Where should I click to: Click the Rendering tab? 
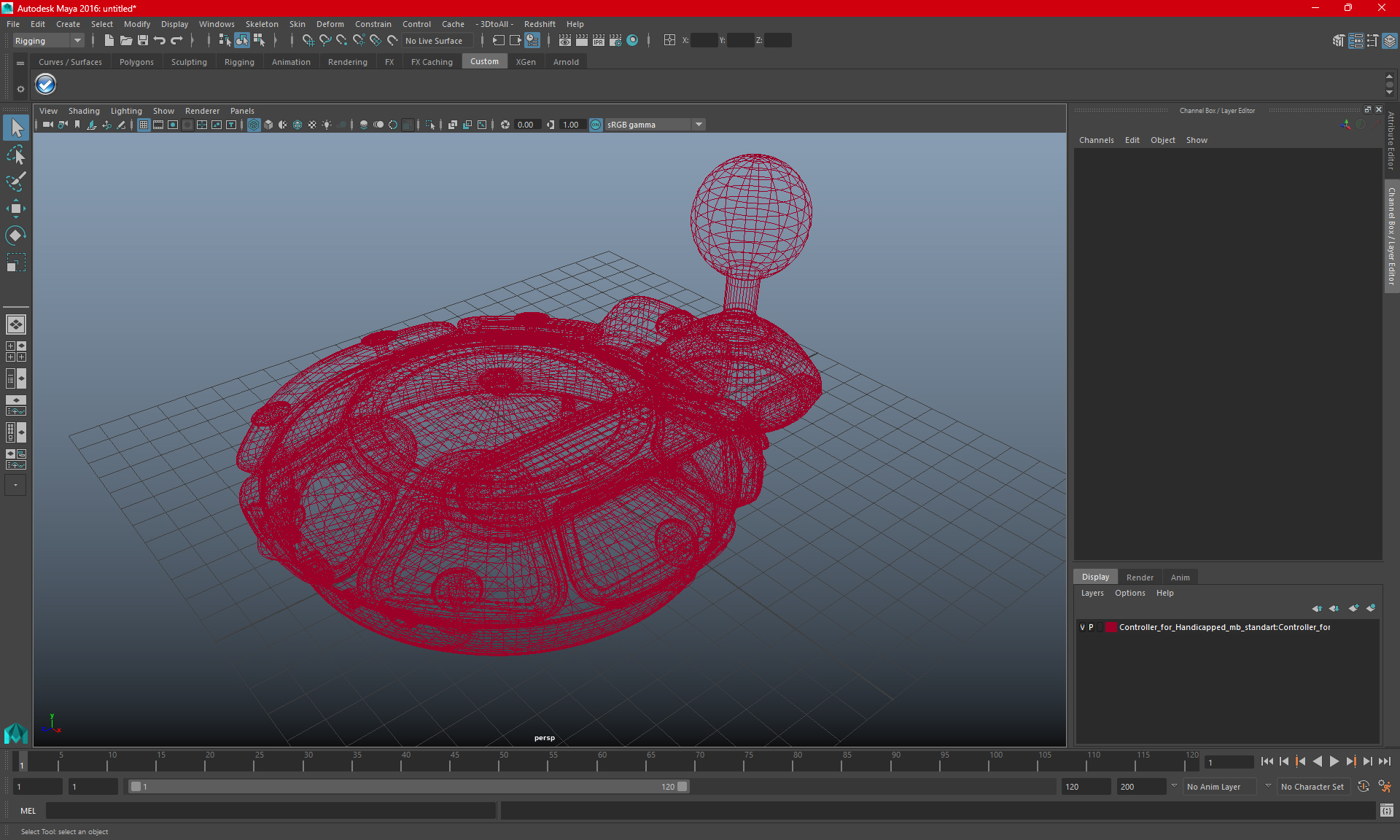[346, 62]
